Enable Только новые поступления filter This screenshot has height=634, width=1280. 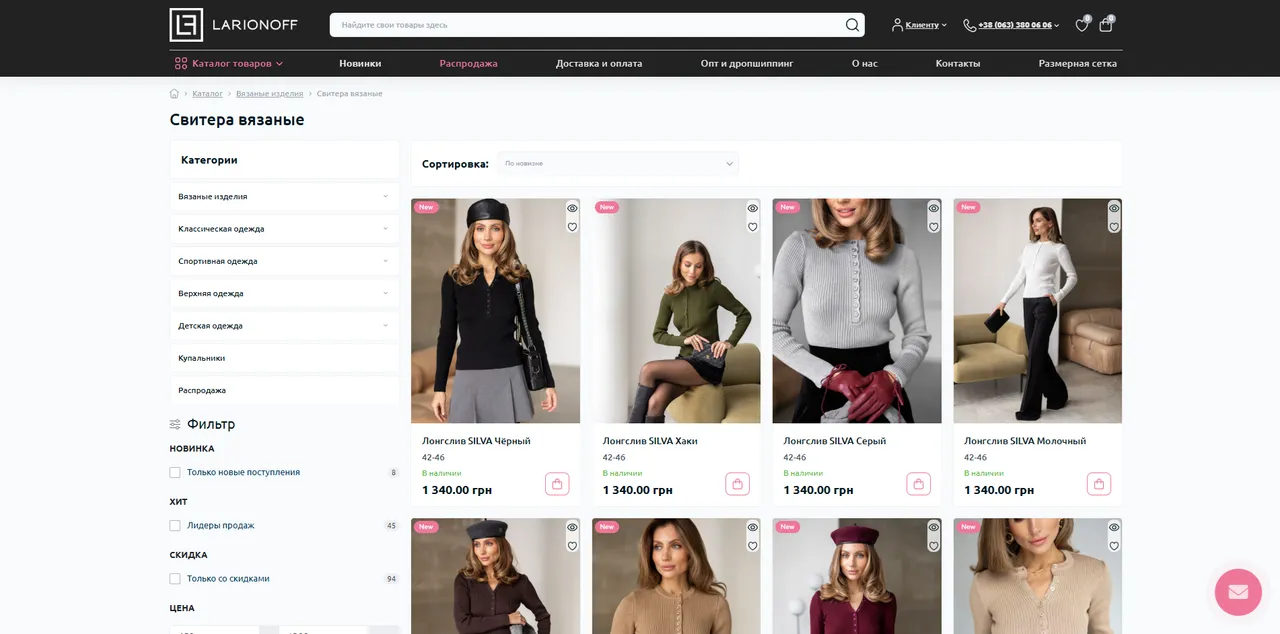click(x=175, y=472)
